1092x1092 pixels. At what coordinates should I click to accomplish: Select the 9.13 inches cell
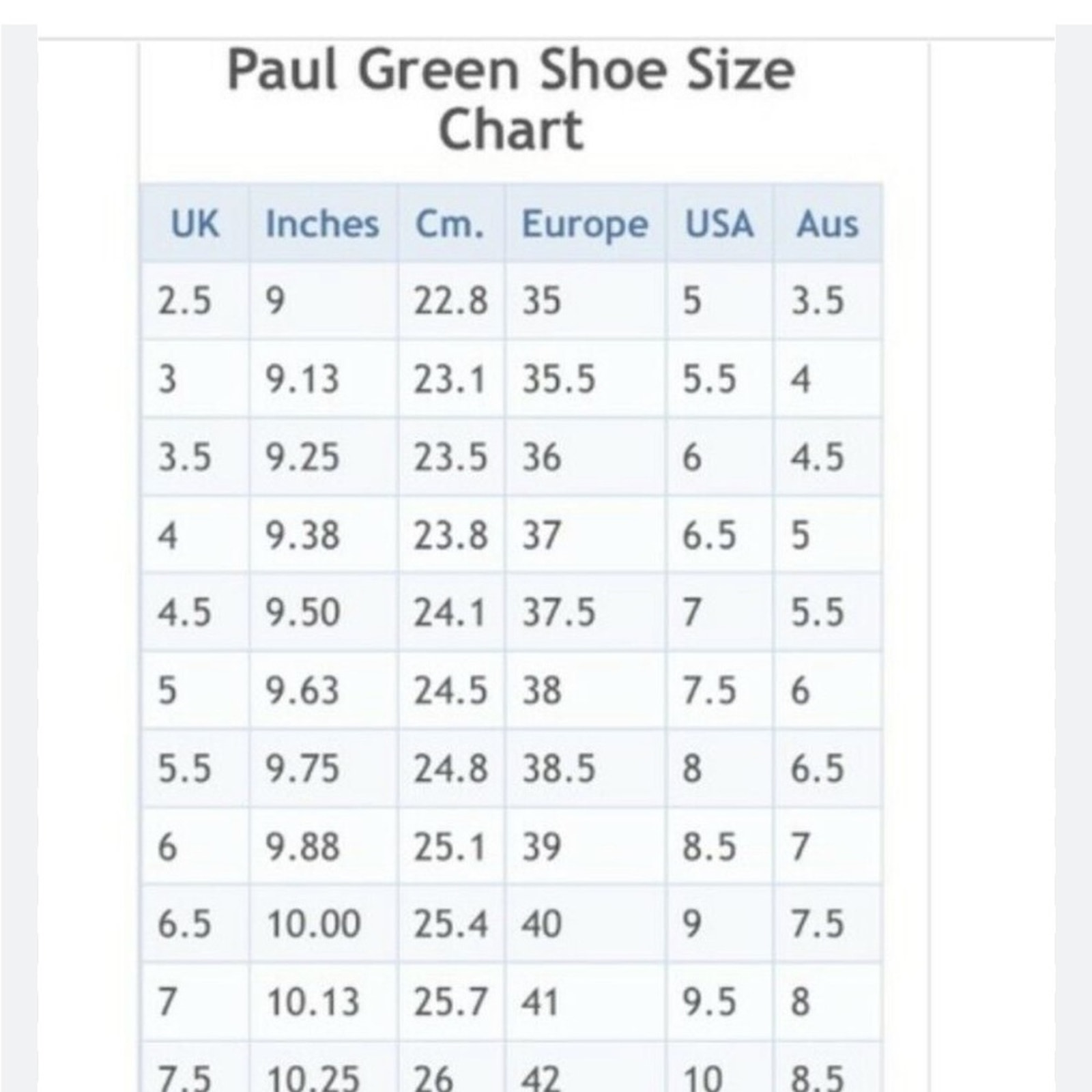point(323,379)
